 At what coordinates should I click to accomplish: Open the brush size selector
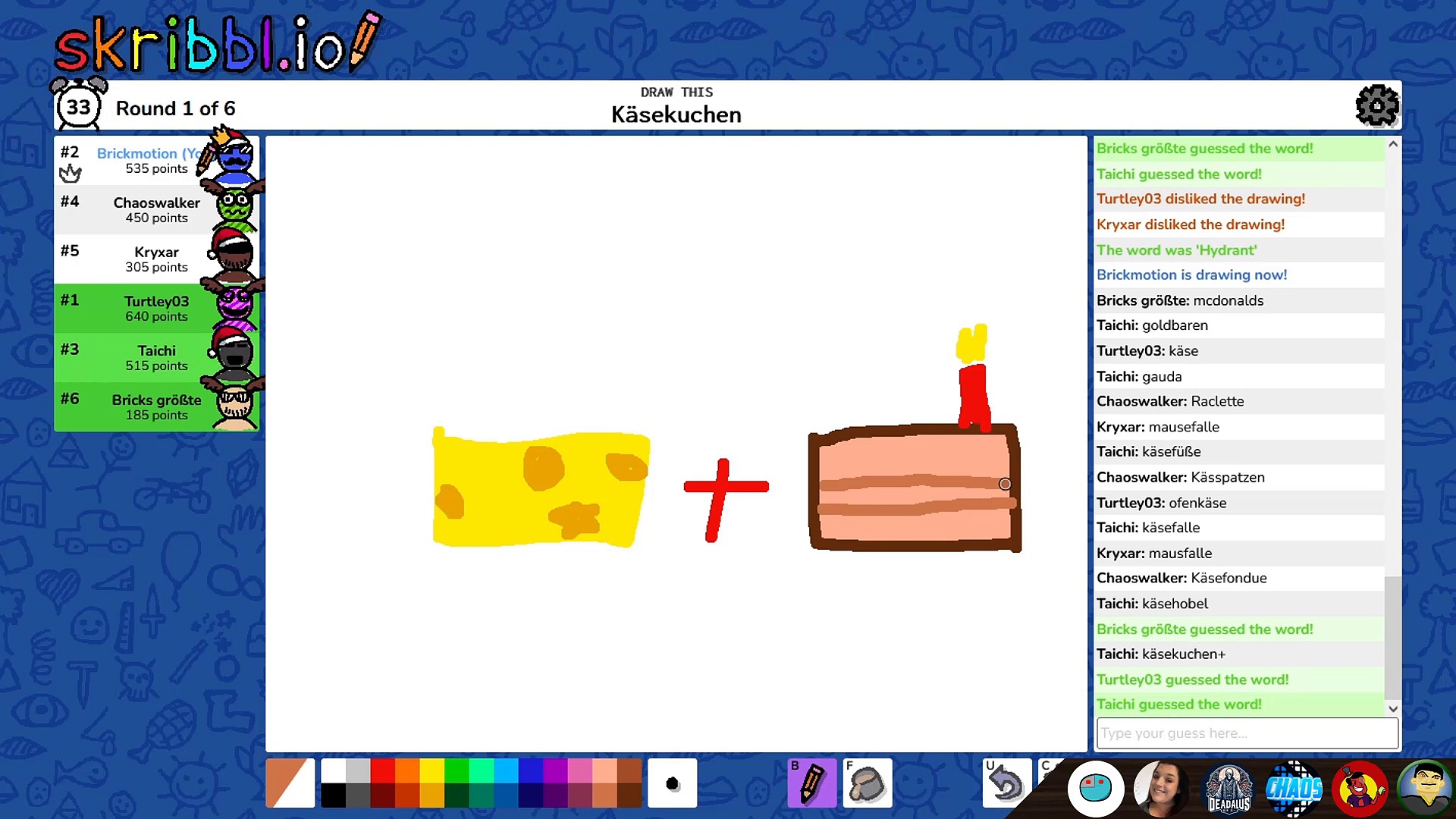[x=672, y=783]
